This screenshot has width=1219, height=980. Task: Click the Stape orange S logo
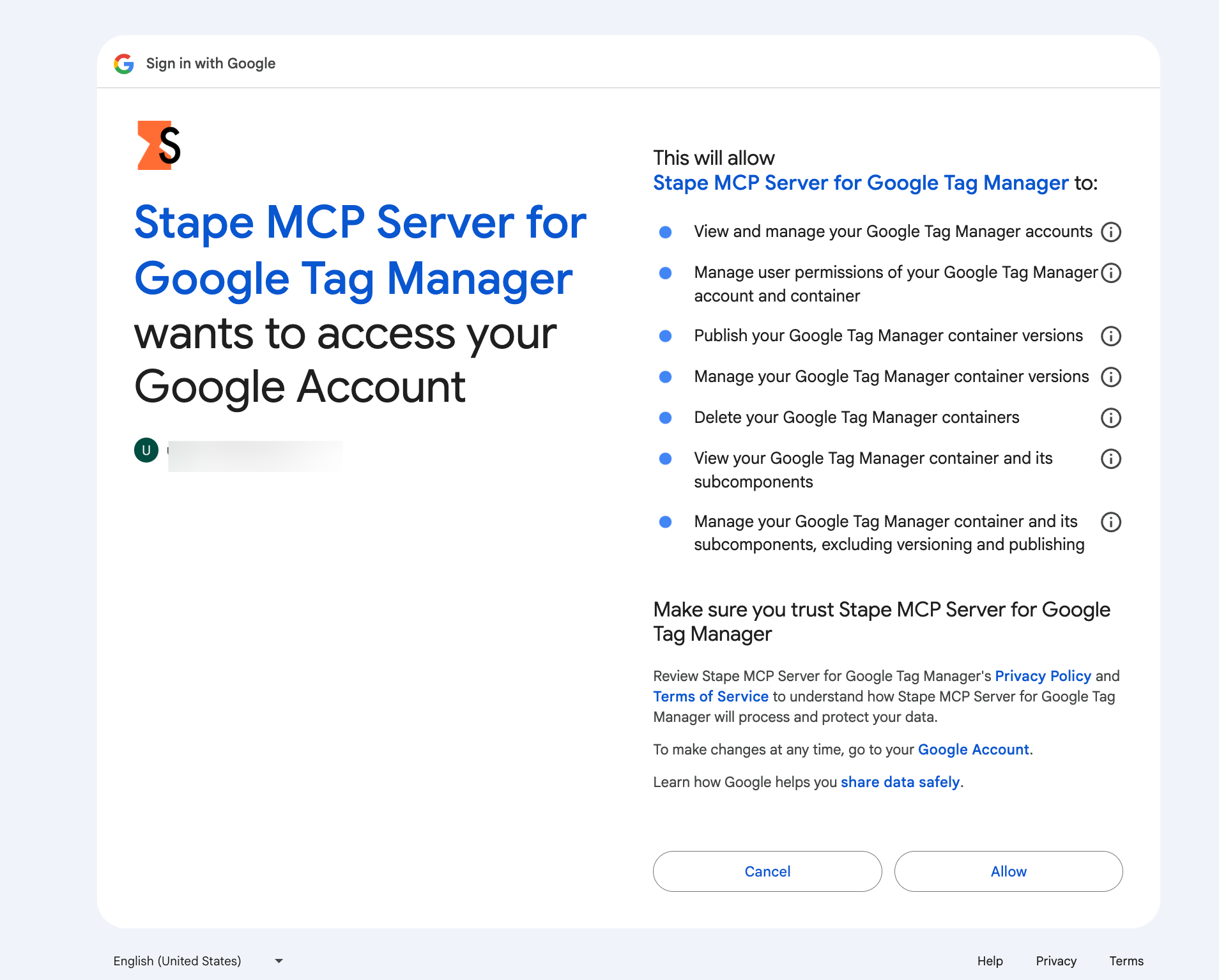[159, 145]
